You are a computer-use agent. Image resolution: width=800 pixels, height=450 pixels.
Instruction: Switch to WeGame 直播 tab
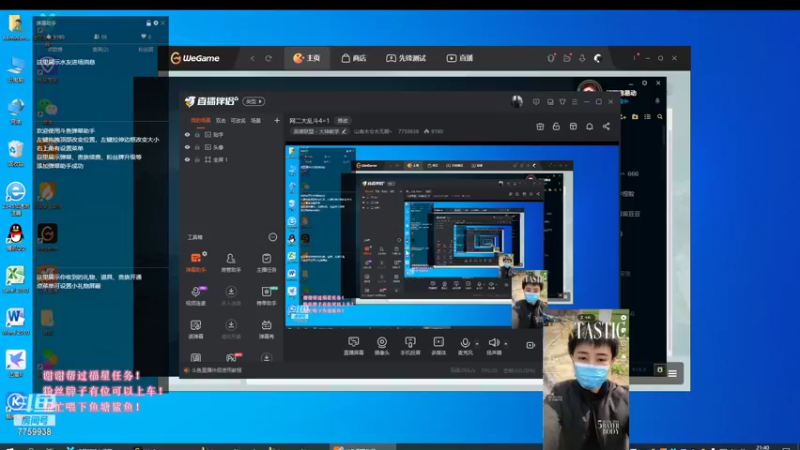pyautogui.click(x=460, y=58)
